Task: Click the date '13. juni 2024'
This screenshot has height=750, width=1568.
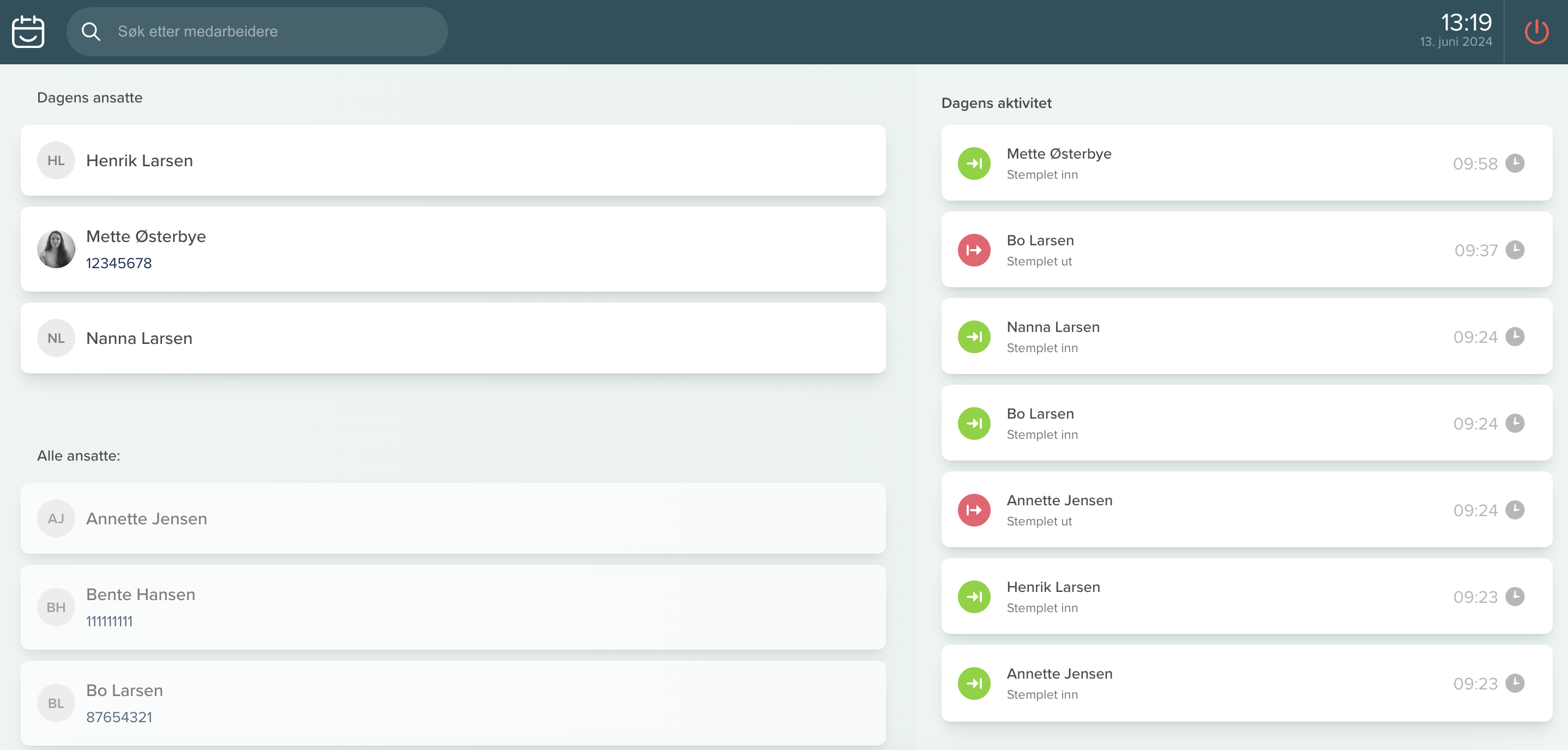Action: (x=1456, y=41)
